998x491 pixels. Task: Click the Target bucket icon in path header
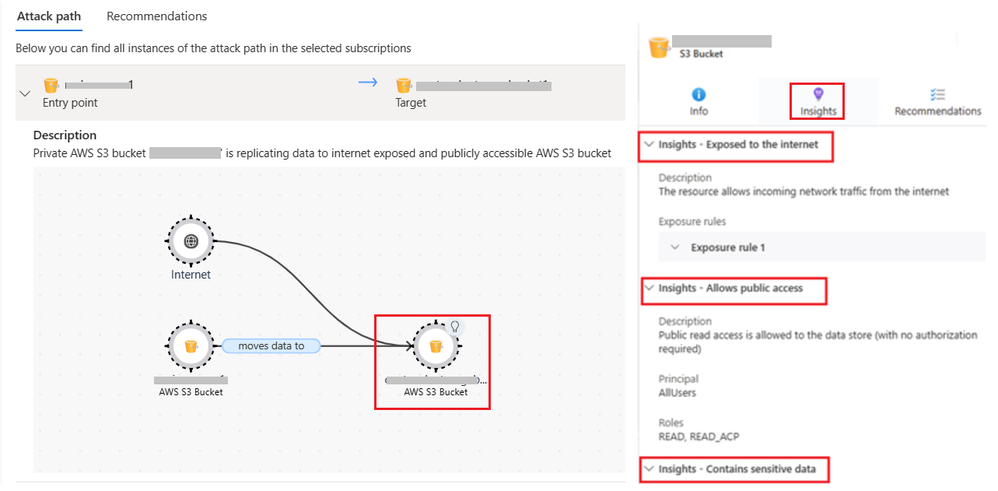(x=404, y=85)
